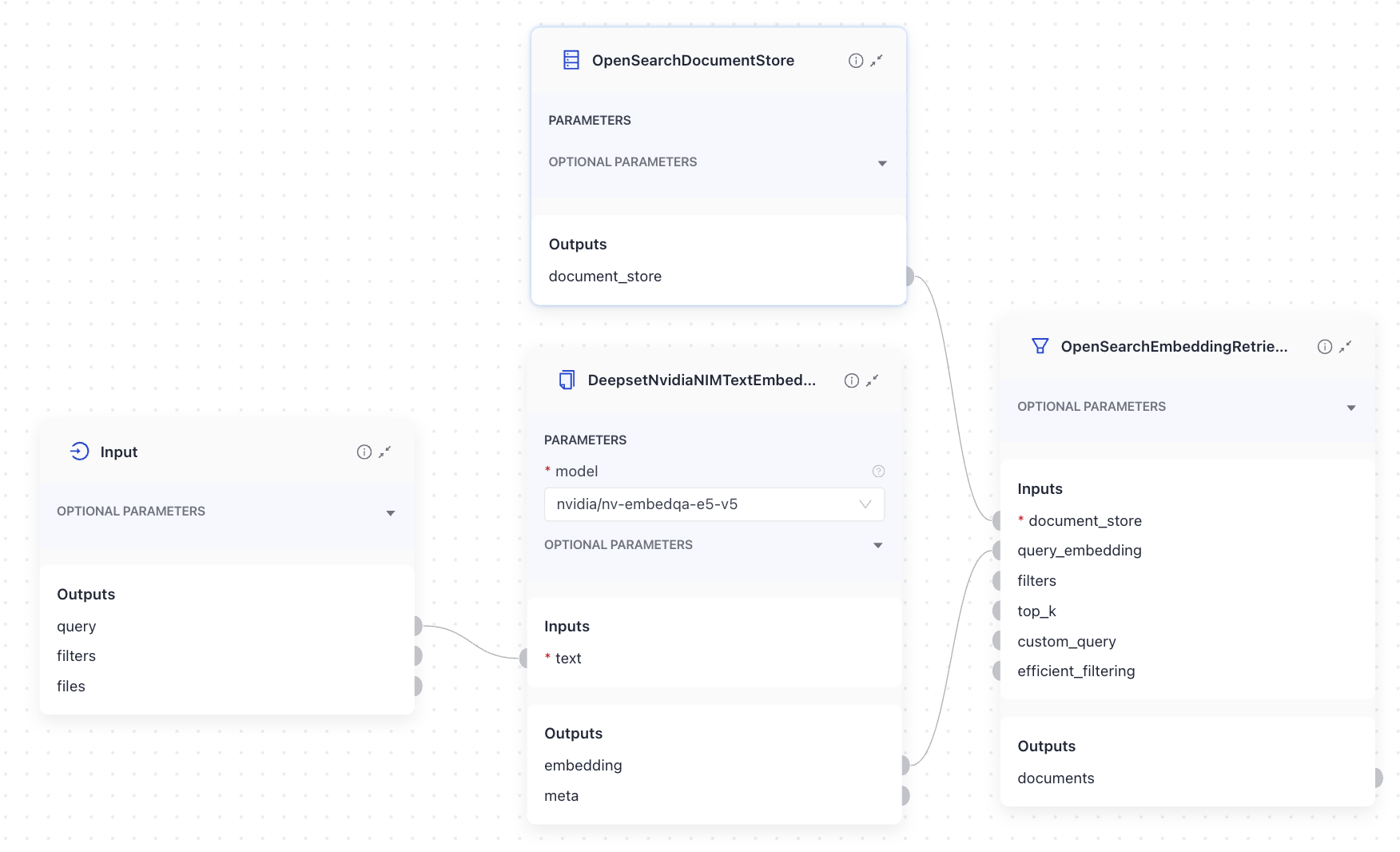Click the help icon next to model parameter

tap(878, 472)
